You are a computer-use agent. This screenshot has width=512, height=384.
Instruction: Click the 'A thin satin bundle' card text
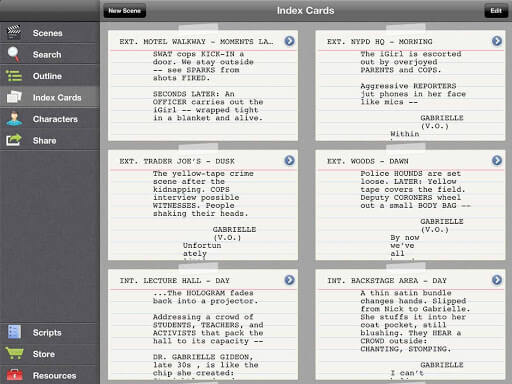(406, 293)
